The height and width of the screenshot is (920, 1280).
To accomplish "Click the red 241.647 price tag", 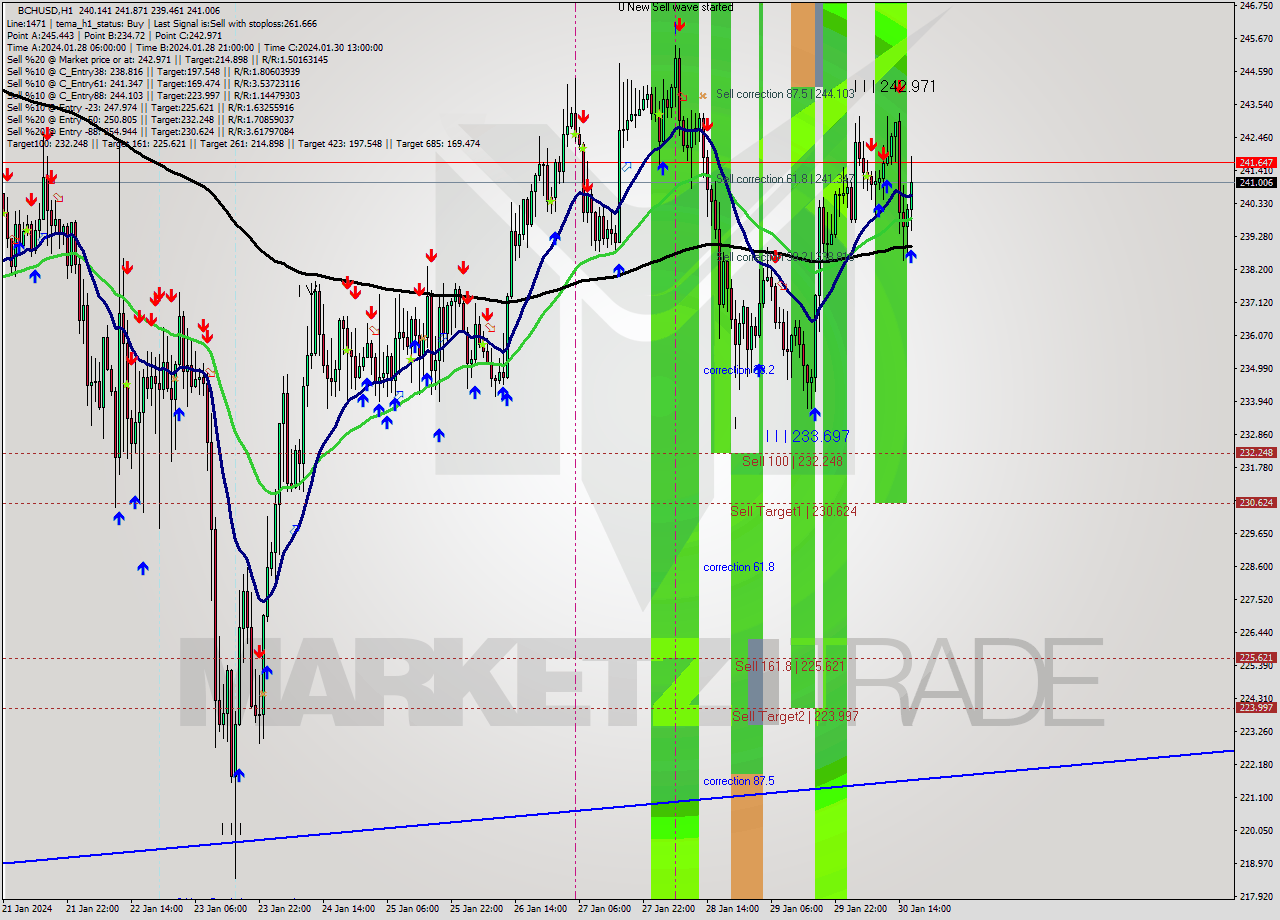I will click(1256, 162).
